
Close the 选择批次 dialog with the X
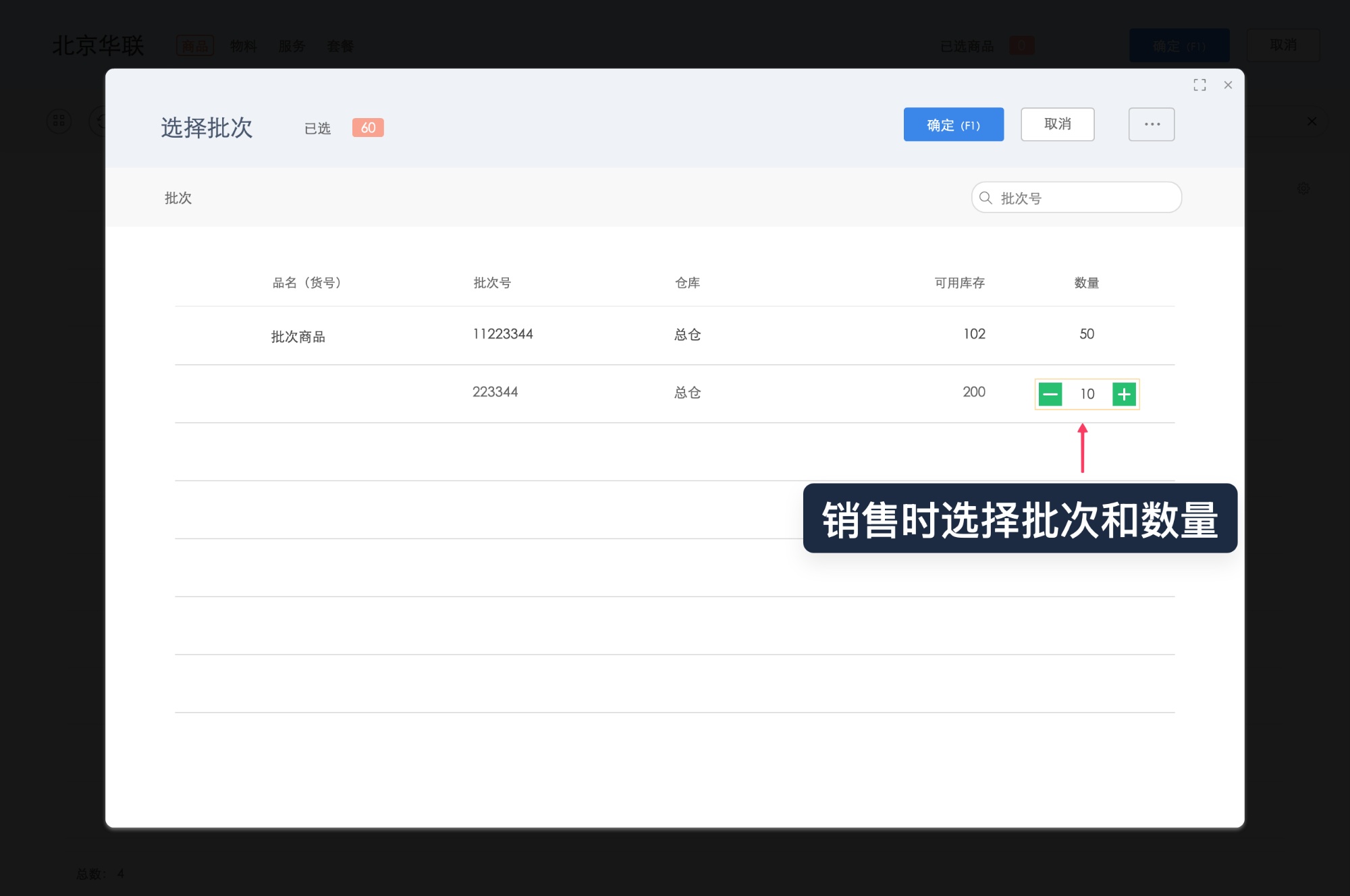(1228, 85)
